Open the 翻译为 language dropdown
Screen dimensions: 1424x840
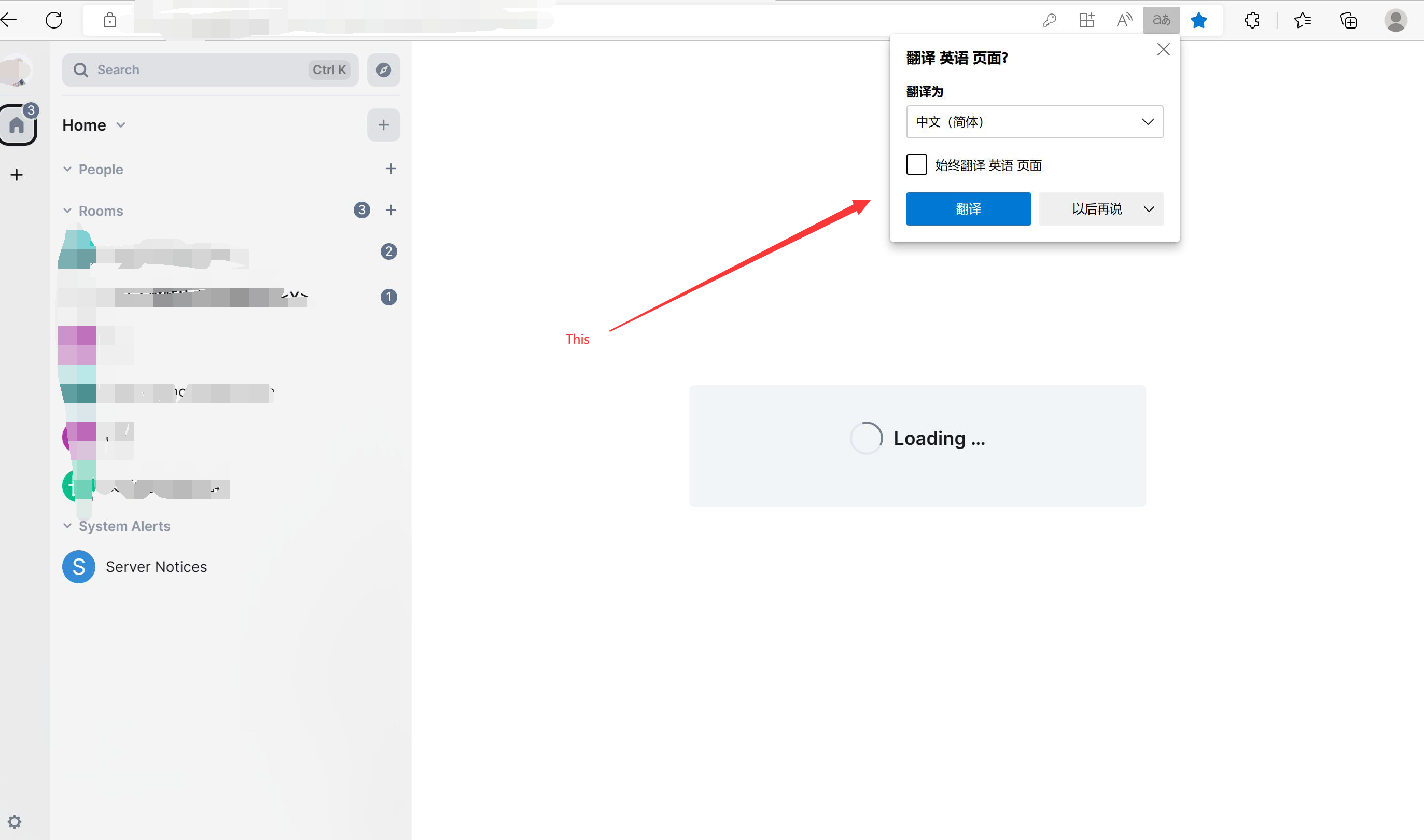point(1034,121)
